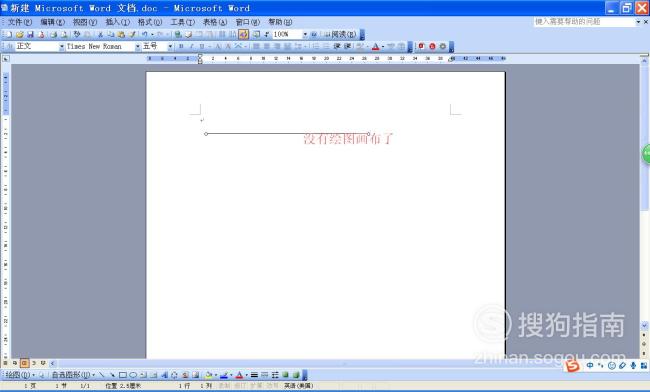The height and width of the screenshot is (392, 650).
Task: Open the 自选图形 AutoShapes menu
Action: click(x=73, y=375)
